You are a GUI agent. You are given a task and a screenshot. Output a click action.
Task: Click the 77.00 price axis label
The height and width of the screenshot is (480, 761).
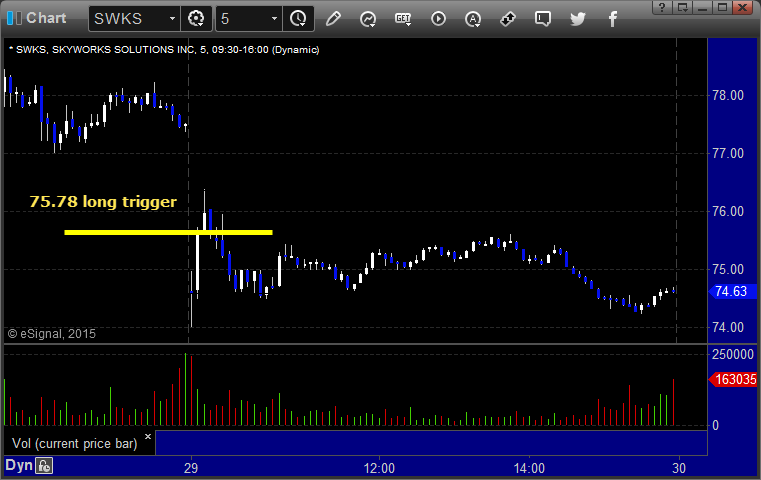[728, 153]
